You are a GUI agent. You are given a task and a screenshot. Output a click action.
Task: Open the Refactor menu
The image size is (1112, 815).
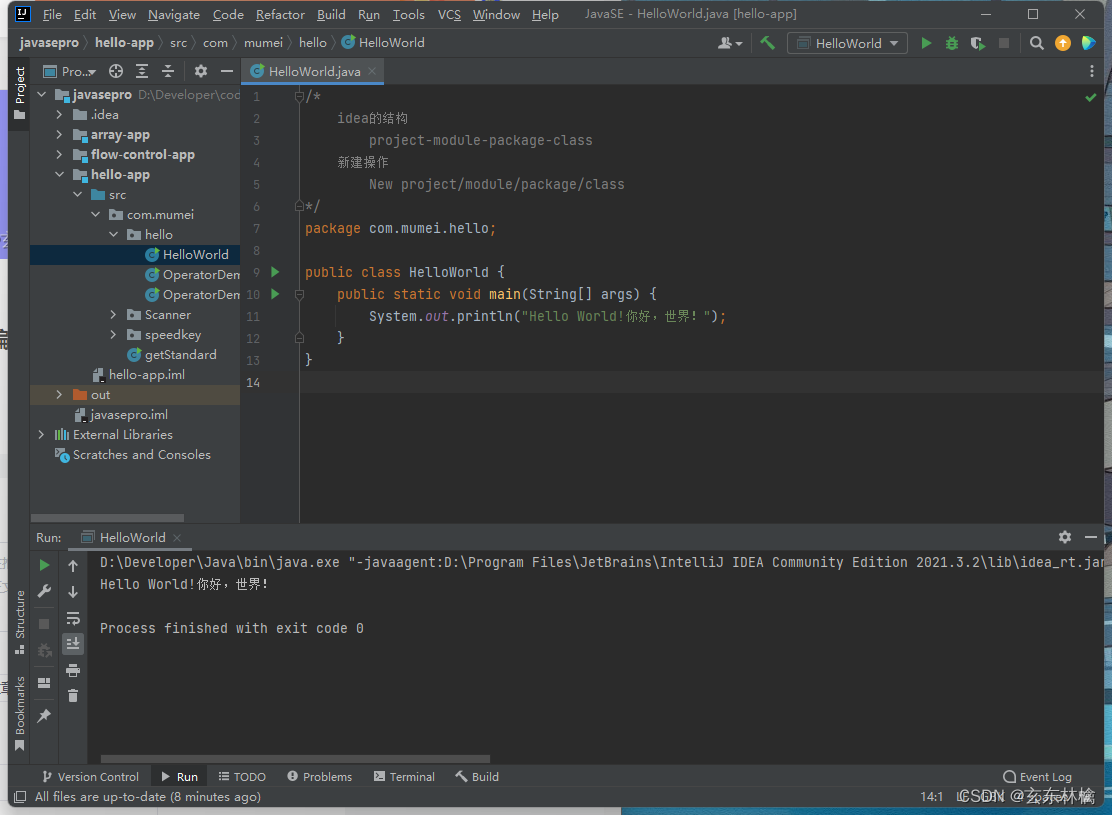click(x=280, y=14)
